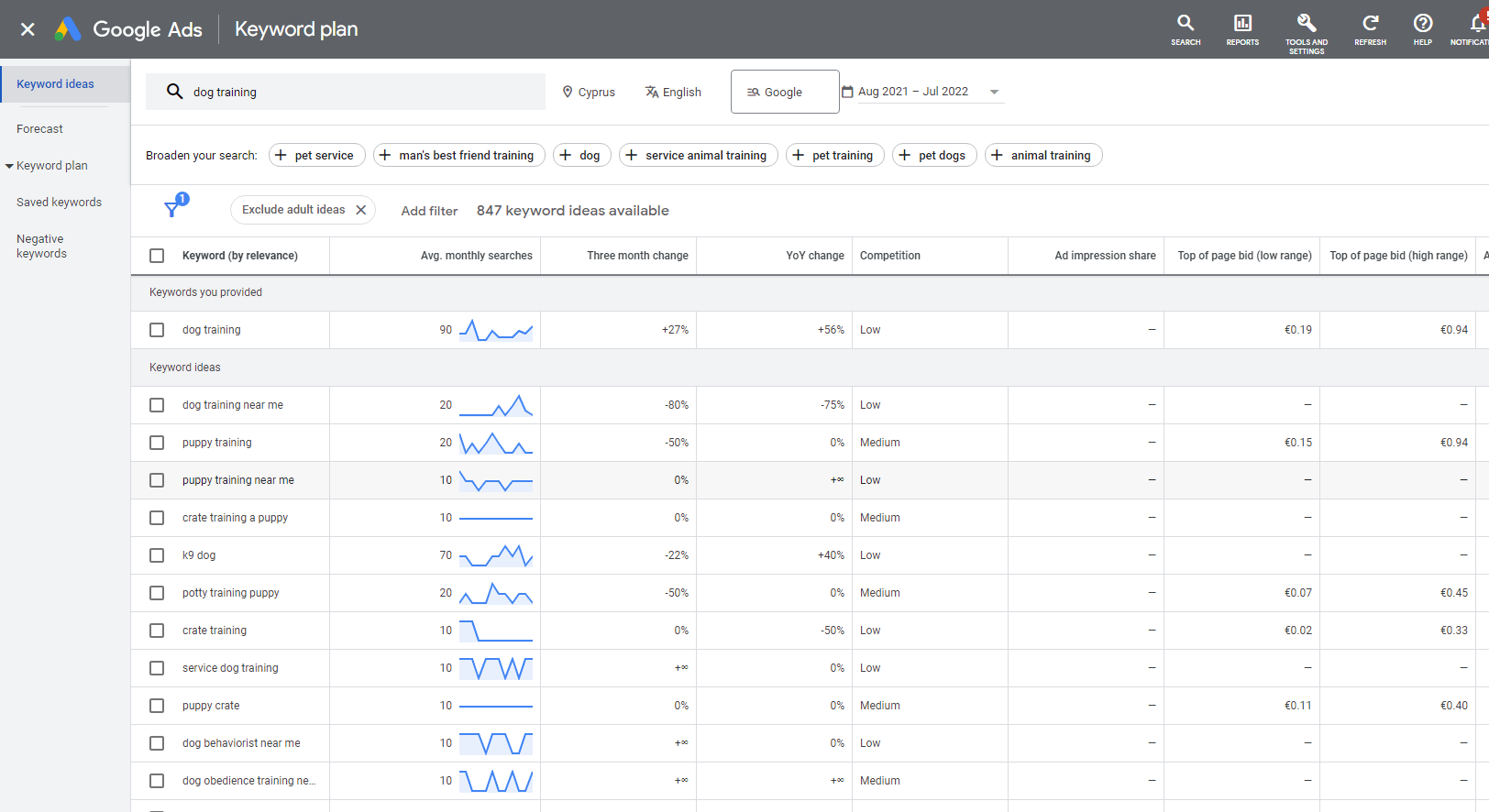Screen dimensions: 1489x812
Task: Add 'pet service' to broaden search
Action: (316, 155)
